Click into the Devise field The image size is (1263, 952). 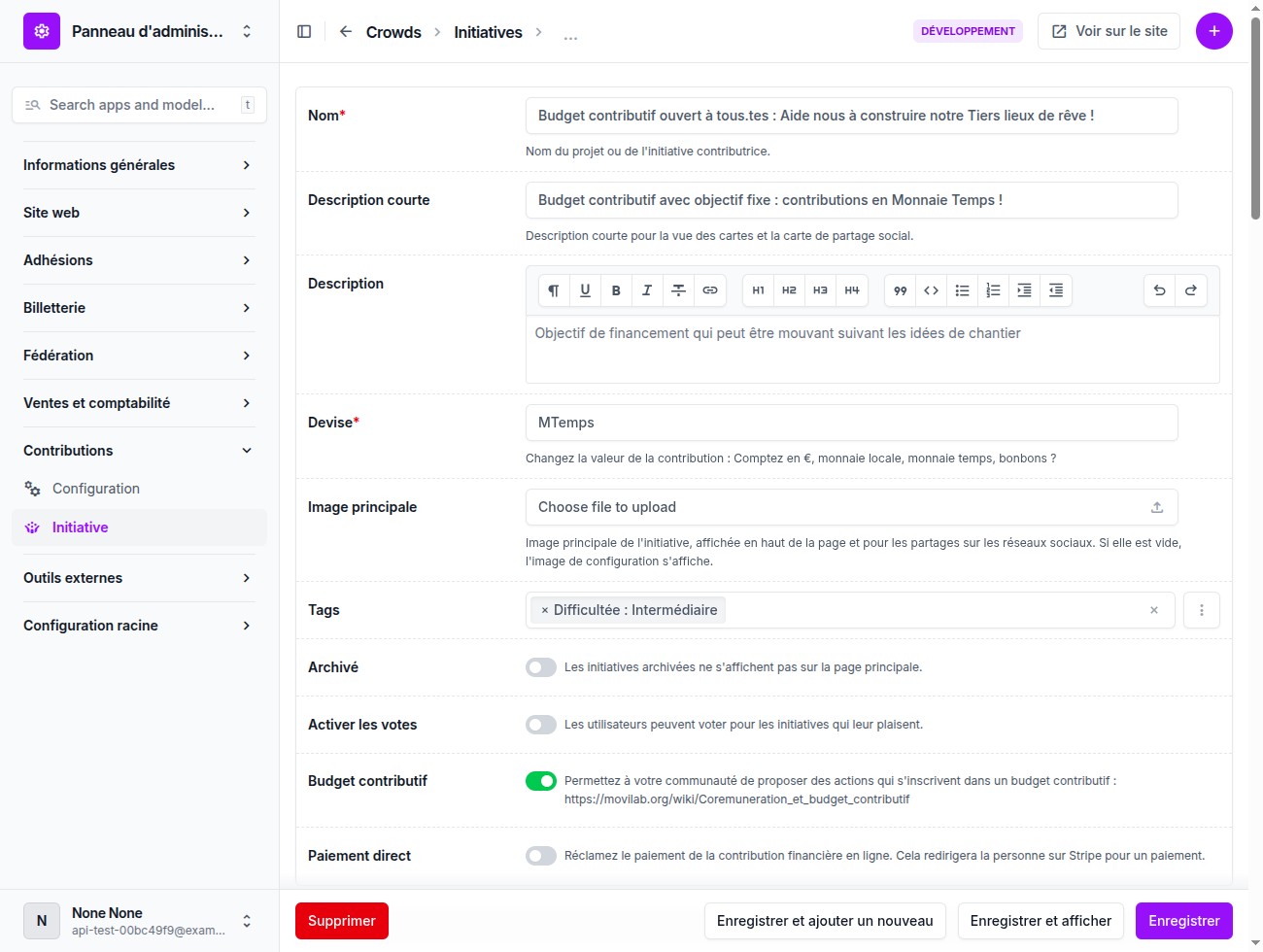point(851,423)
